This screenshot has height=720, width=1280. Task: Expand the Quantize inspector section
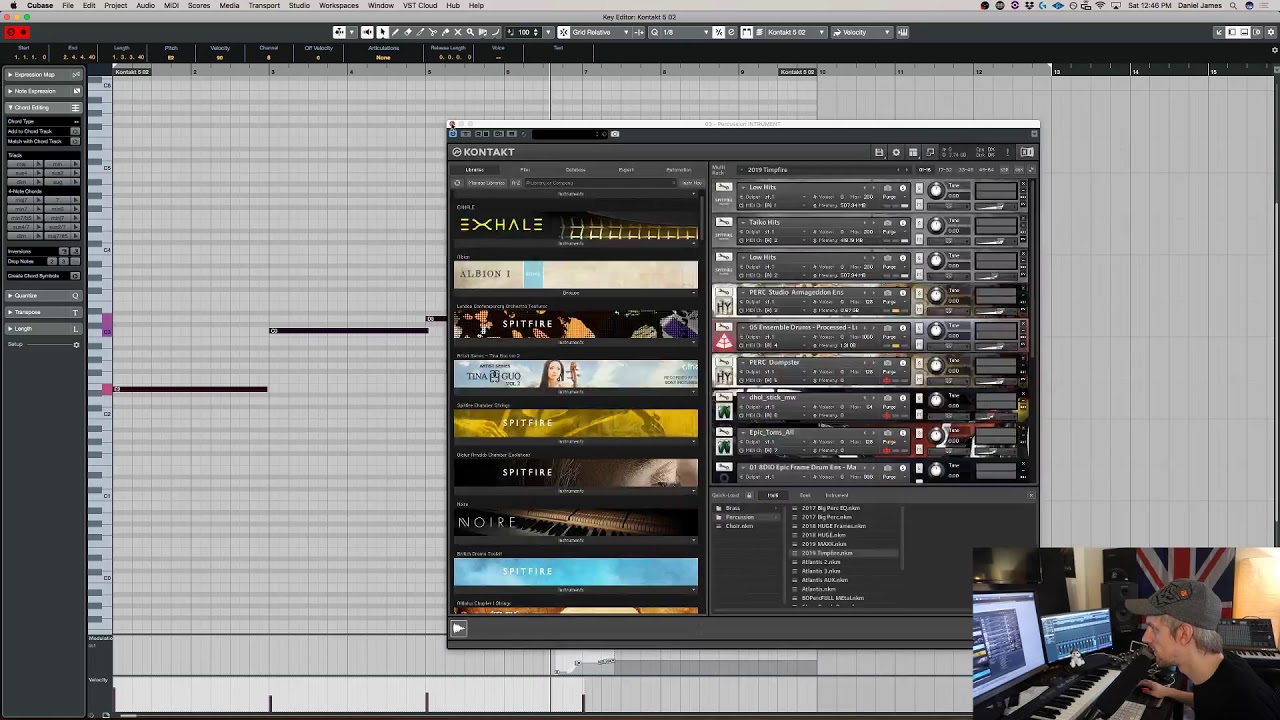click(x=44, y=295)
